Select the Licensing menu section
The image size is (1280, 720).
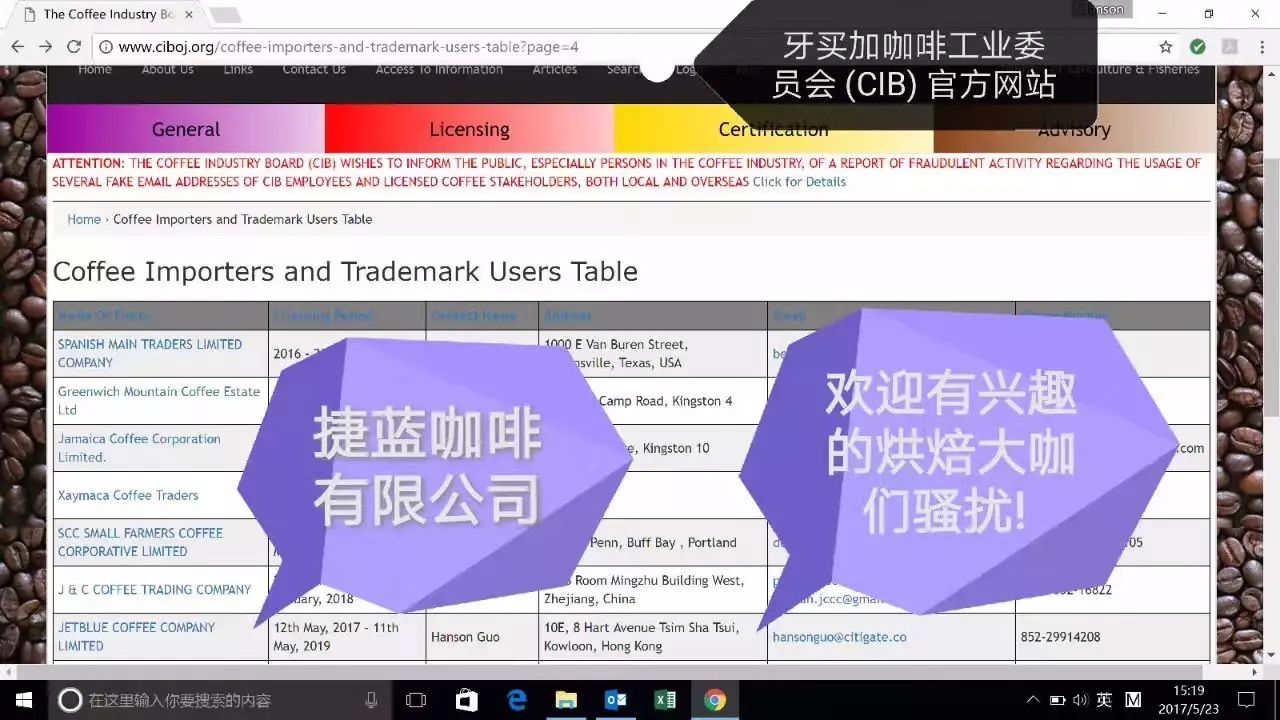[469, 129]
